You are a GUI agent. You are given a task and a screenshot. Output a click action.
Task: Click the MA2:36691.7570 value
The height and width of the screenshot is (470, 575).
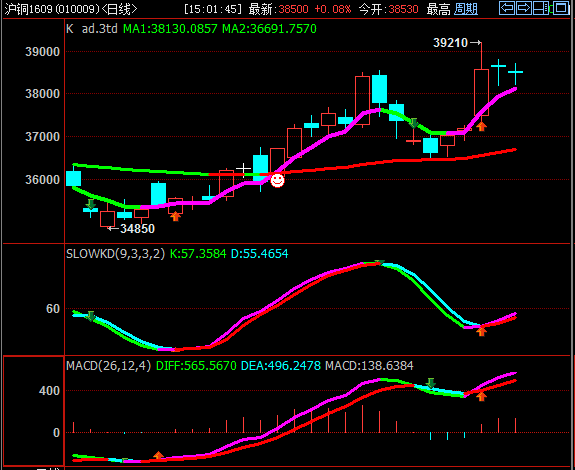tap(269, 29)
